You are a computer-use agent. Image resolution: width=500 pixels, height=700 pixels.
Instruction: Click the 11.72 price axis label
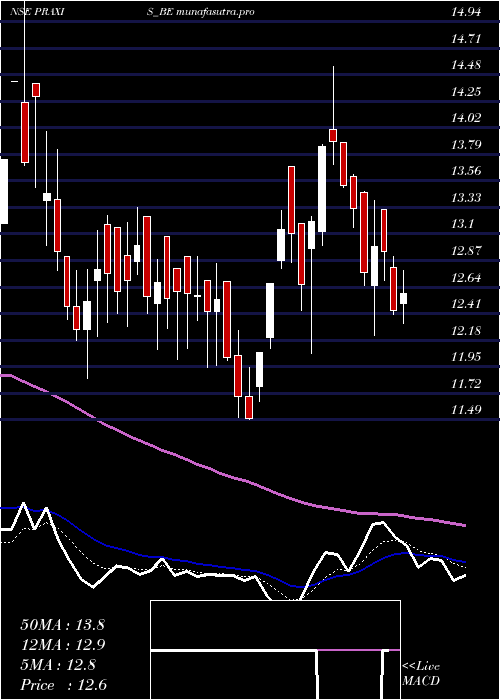(466, 383)
